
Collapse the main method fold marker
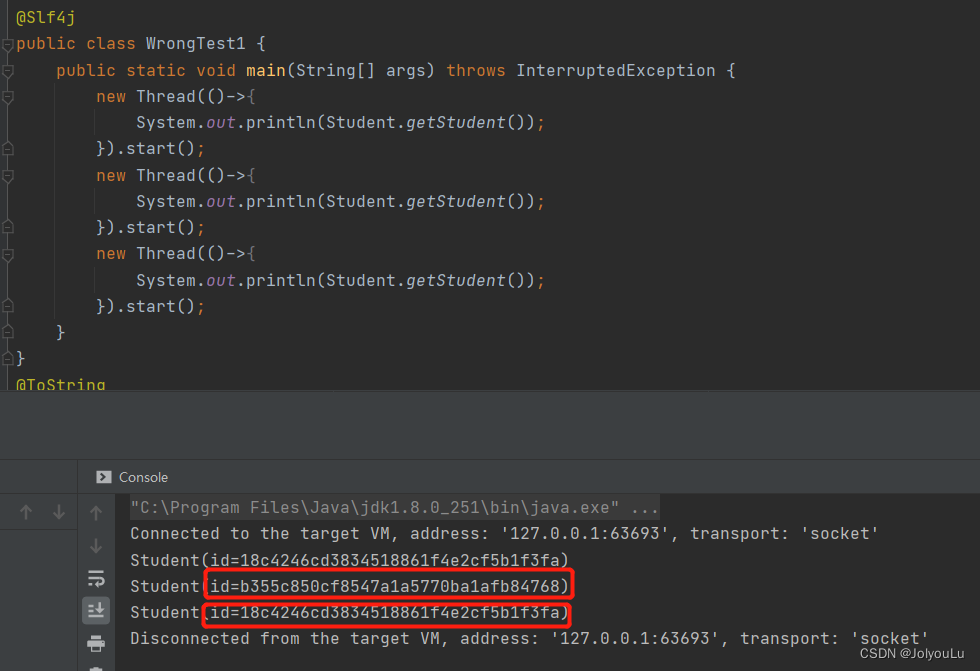[x=8, y=71]
